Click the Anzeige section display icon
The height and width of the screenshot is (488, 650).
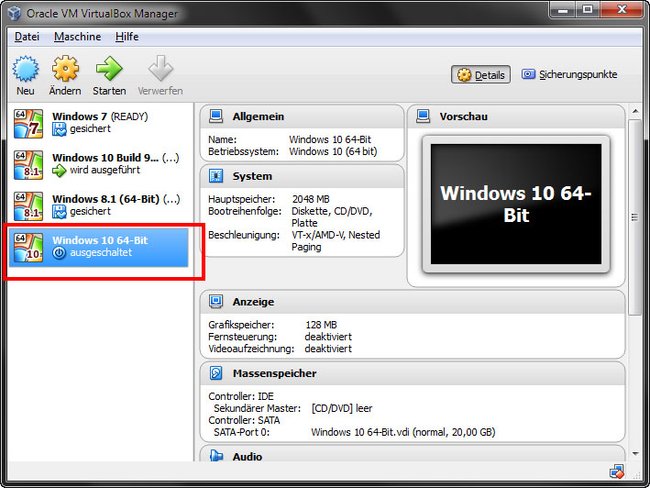point(216,301)
